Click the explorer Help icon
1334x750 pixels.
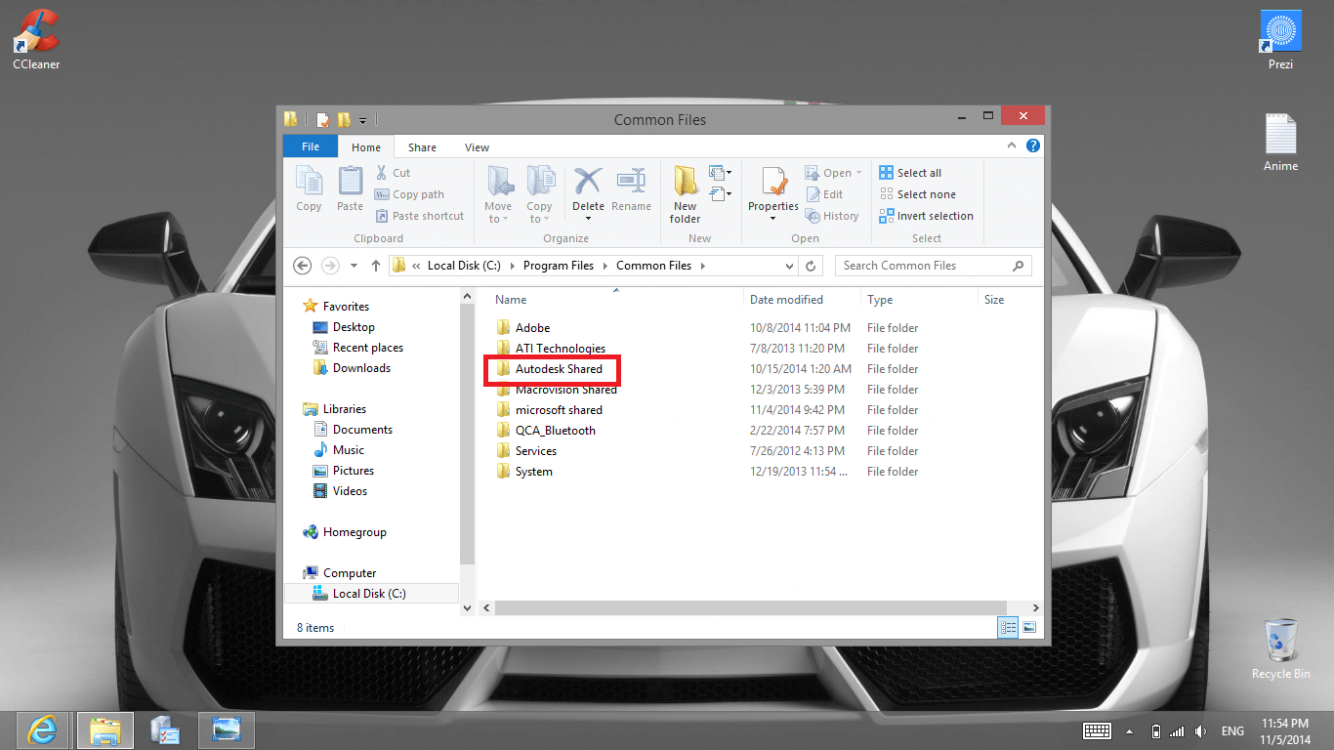click(x=1033, y=146)
